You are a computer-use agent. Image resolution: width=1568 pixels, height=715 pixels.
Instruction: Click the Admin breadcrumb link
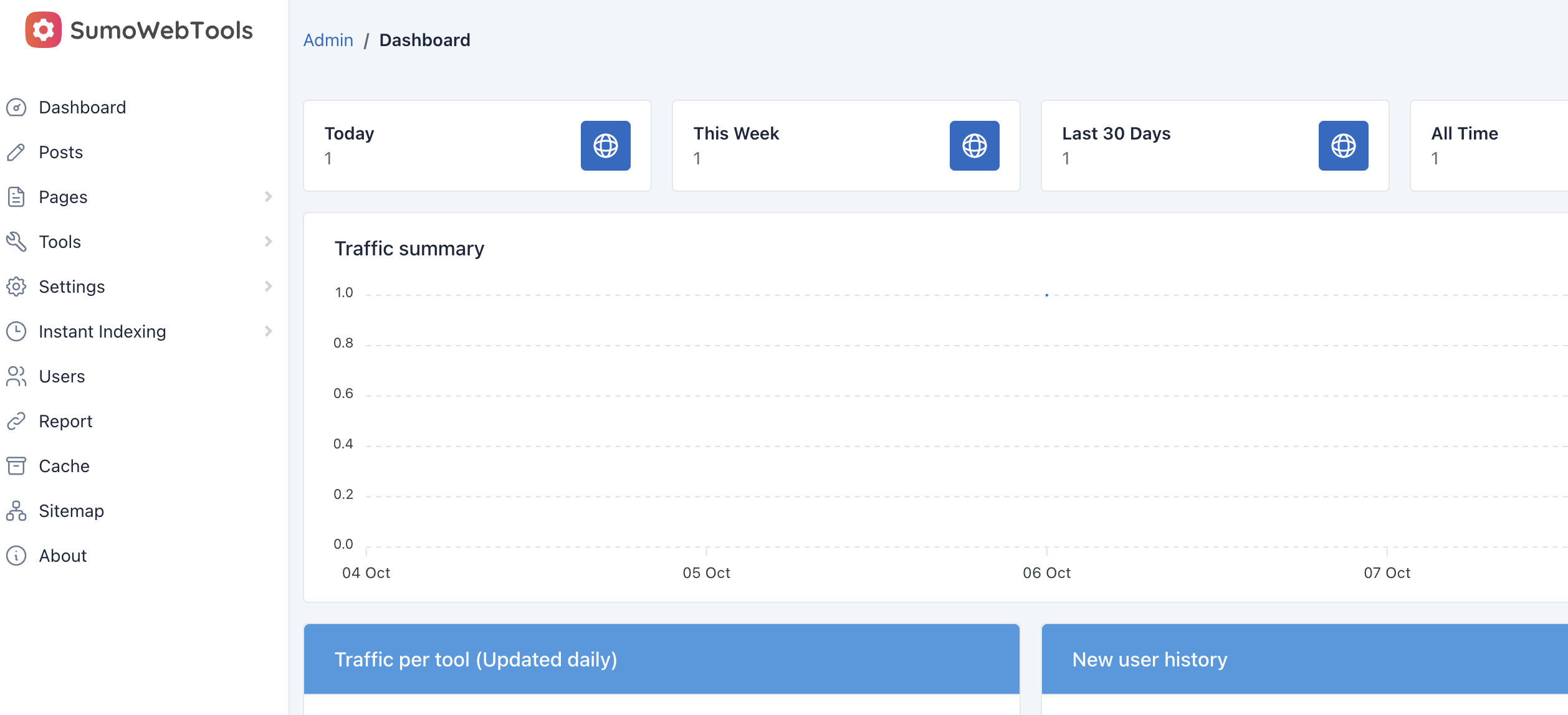(328, 40)
